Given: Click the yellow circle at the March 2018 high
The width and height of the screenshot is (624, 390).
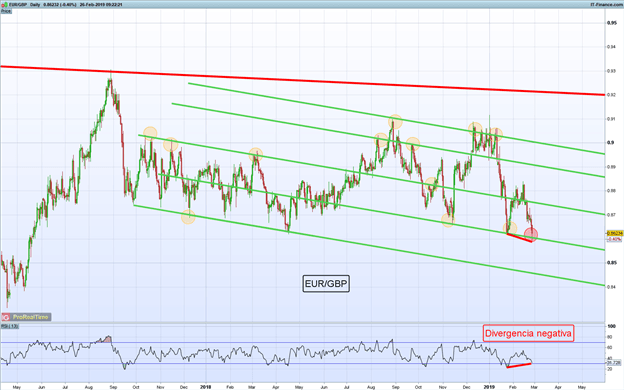Looking at the screenshot, I should (x=256, y=154).
